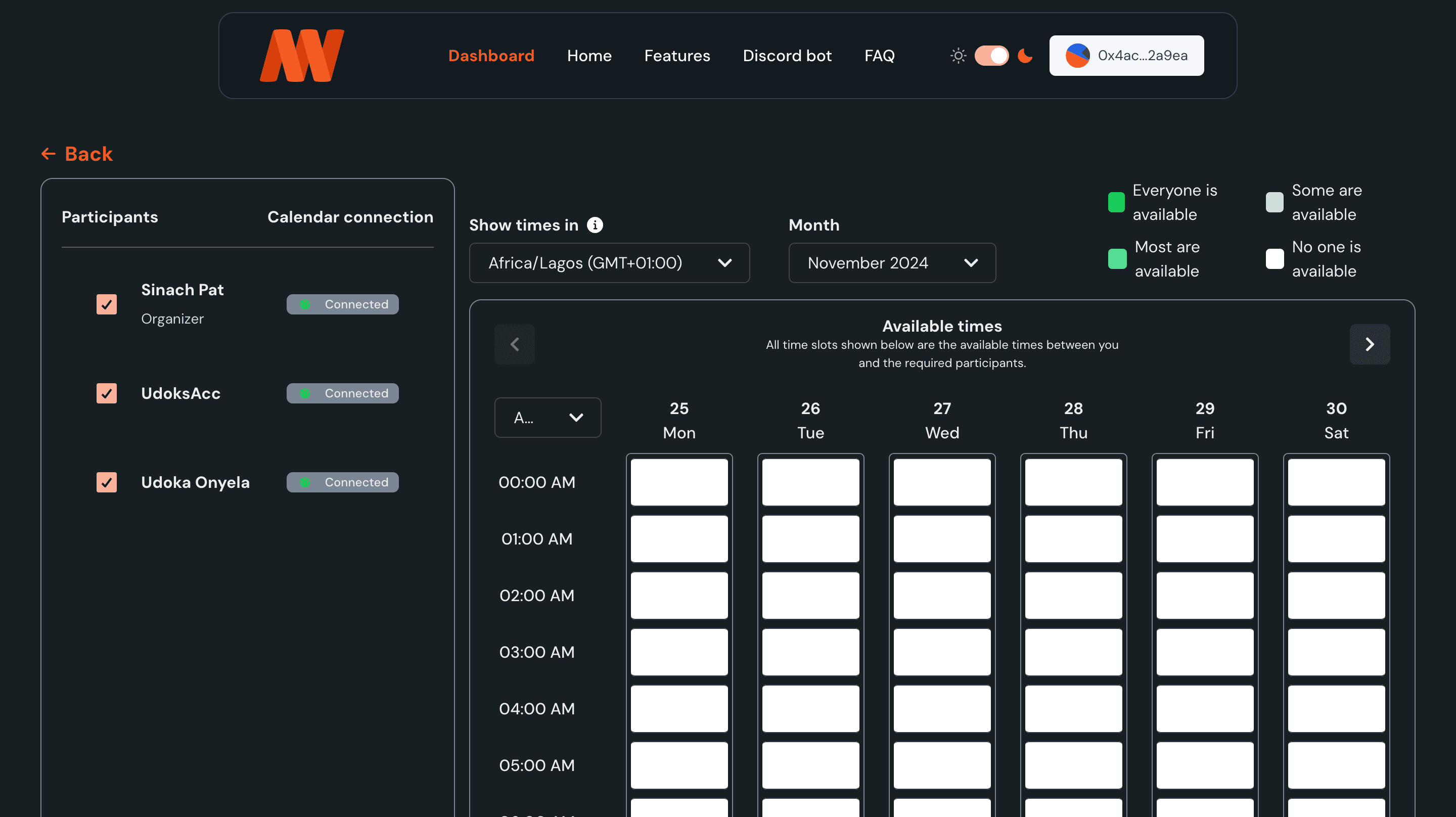Click the wallet avatar icon

click(1077, 56)
